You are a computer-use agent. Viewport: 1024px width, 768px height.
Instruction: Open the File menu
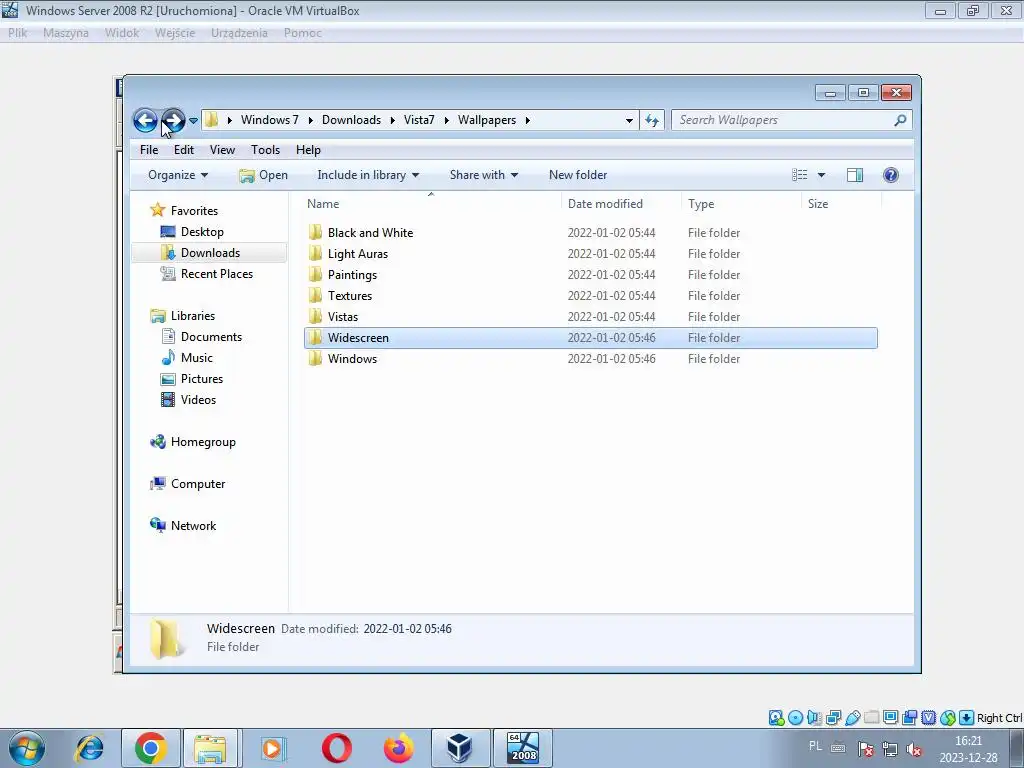pos(149,150)
